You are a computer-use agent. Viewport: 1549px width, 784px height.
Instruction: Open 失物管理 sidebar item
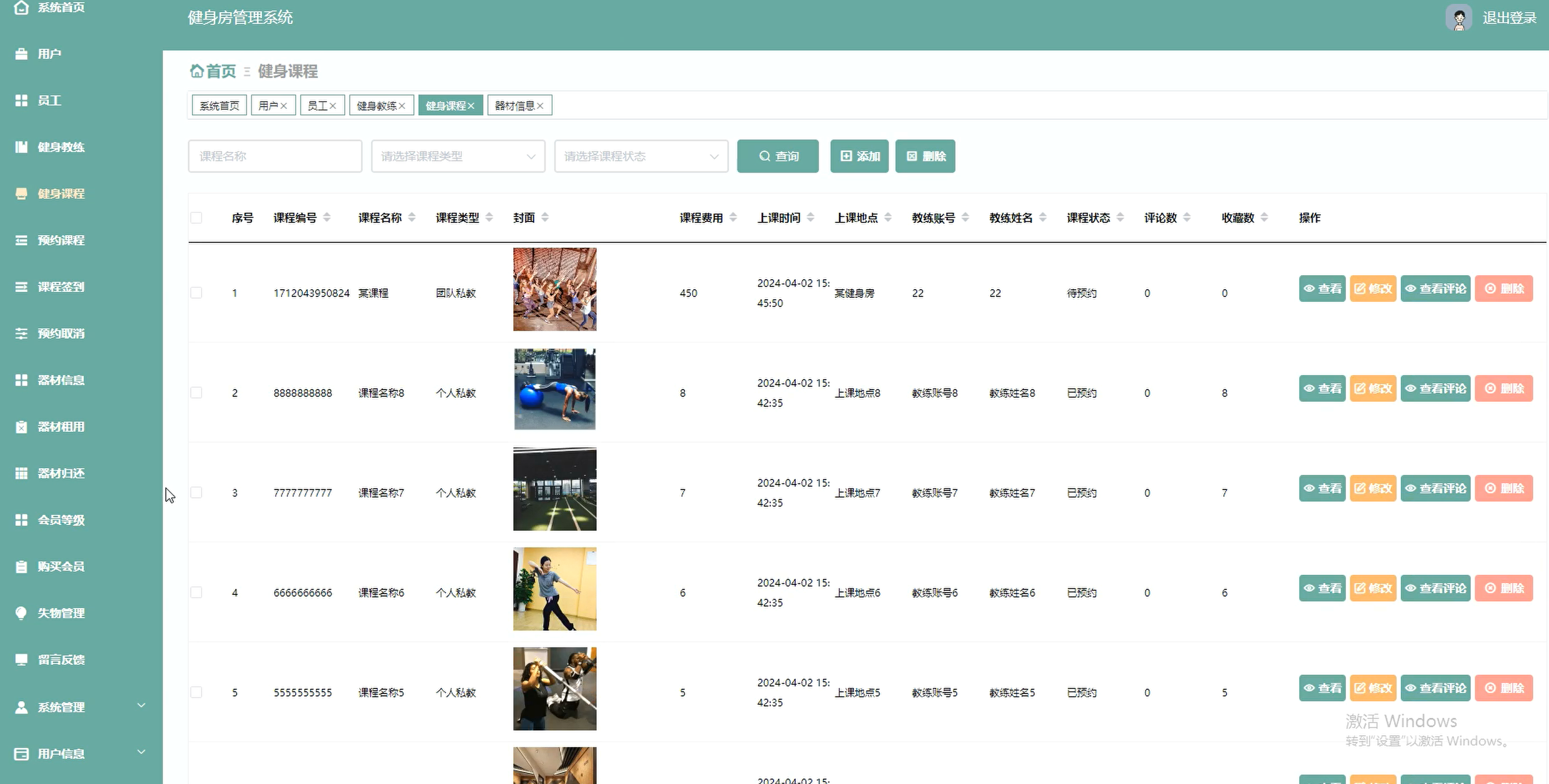point(60,613)
